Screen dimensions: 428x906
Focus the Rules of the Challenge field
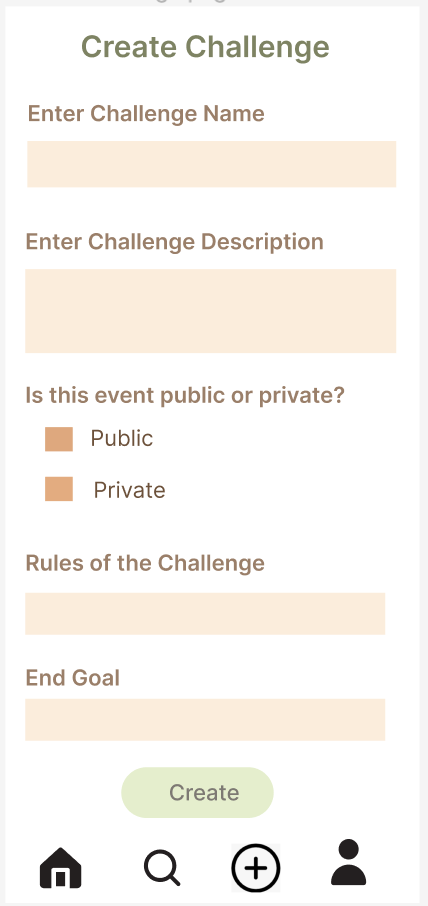[205, 614]
